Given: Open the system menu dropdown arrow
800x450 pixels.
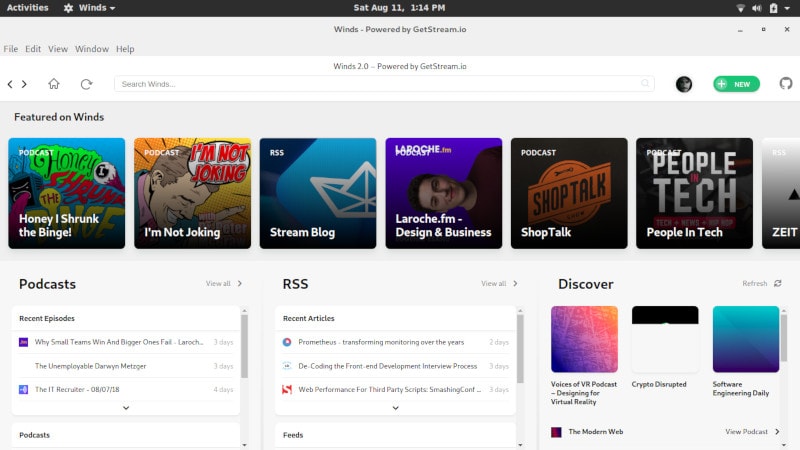Looking at the screenshot, I should click(787, 8).
